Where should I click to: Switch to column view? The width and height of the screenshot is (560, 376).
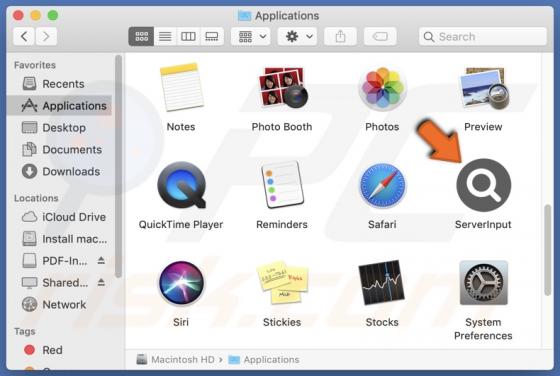(188, 36)
